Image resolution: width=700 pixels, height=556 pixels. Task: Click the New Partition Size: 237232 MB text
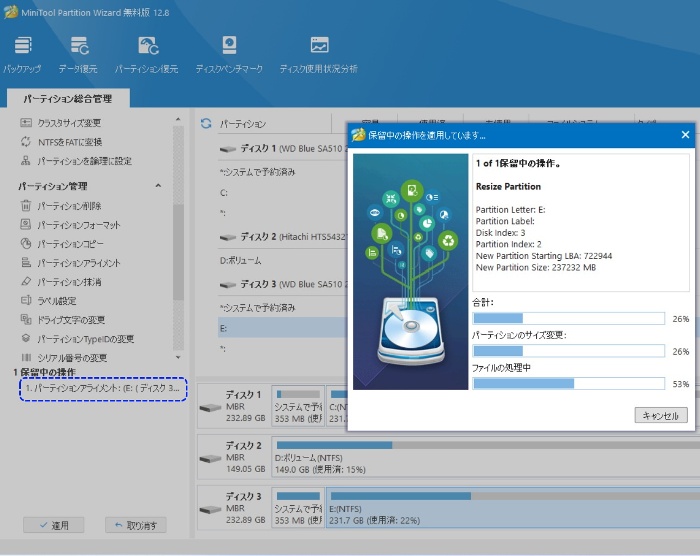pos(536,268)
